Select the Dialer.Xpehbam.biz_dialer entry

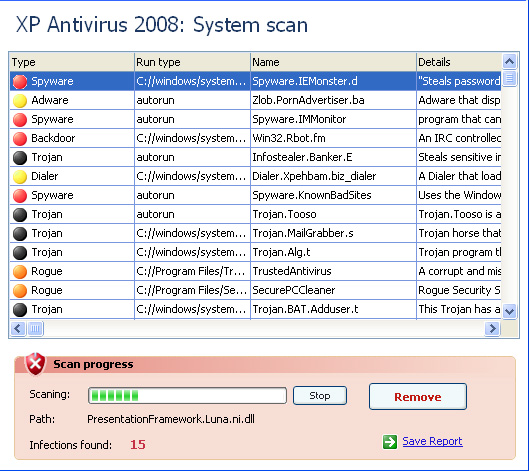[333, 176]
